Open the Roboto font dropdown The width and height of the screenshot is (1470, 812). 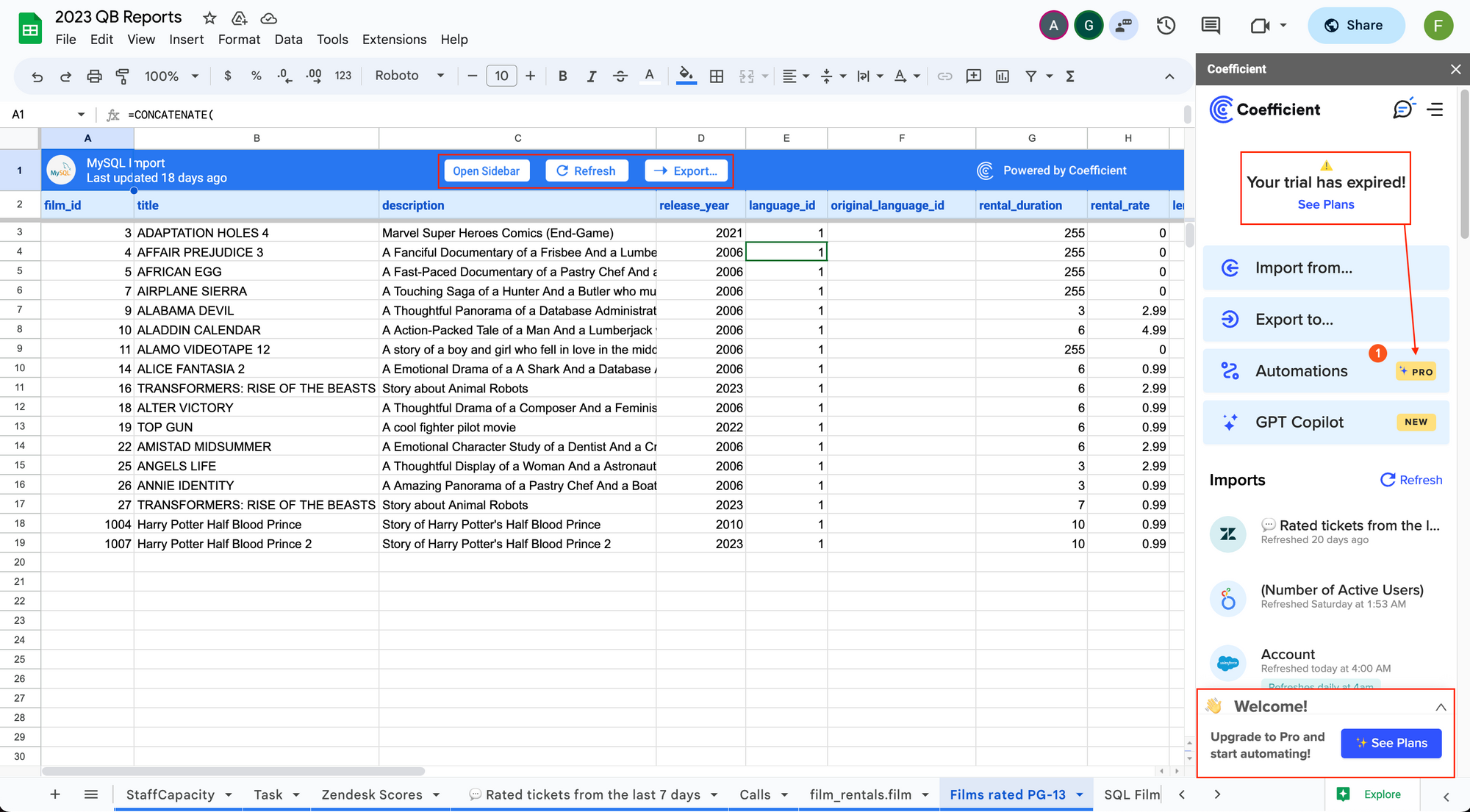tap(409, 76)
